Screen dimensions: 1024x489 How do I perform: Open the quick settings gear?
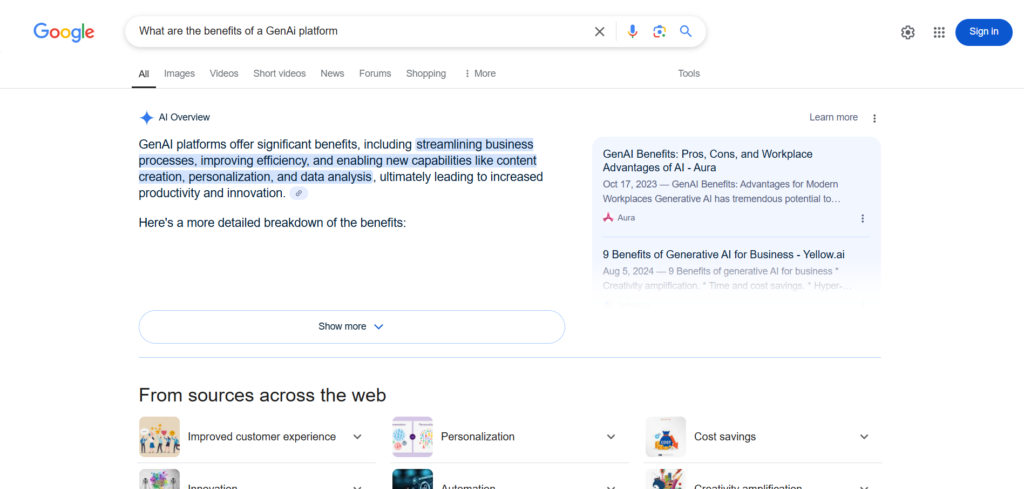click(908, 32)
